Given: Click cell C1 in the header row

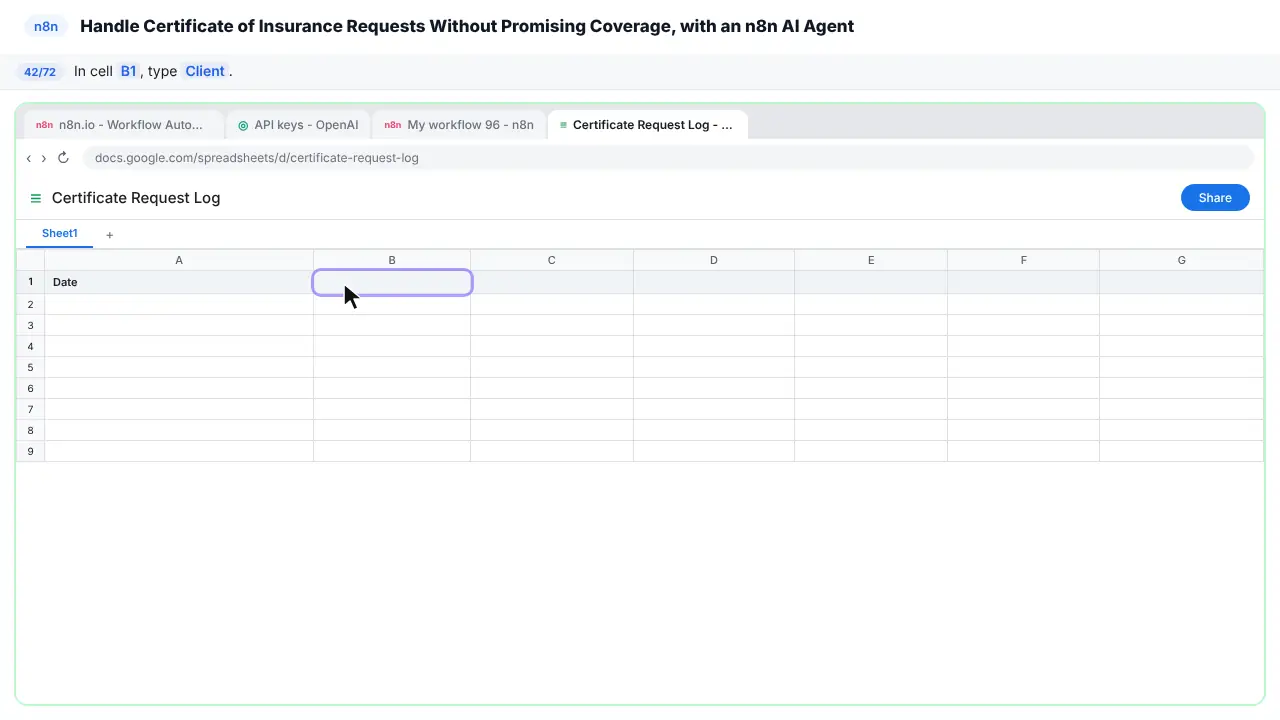Looking at the screenshot, I should pos(552,282).
